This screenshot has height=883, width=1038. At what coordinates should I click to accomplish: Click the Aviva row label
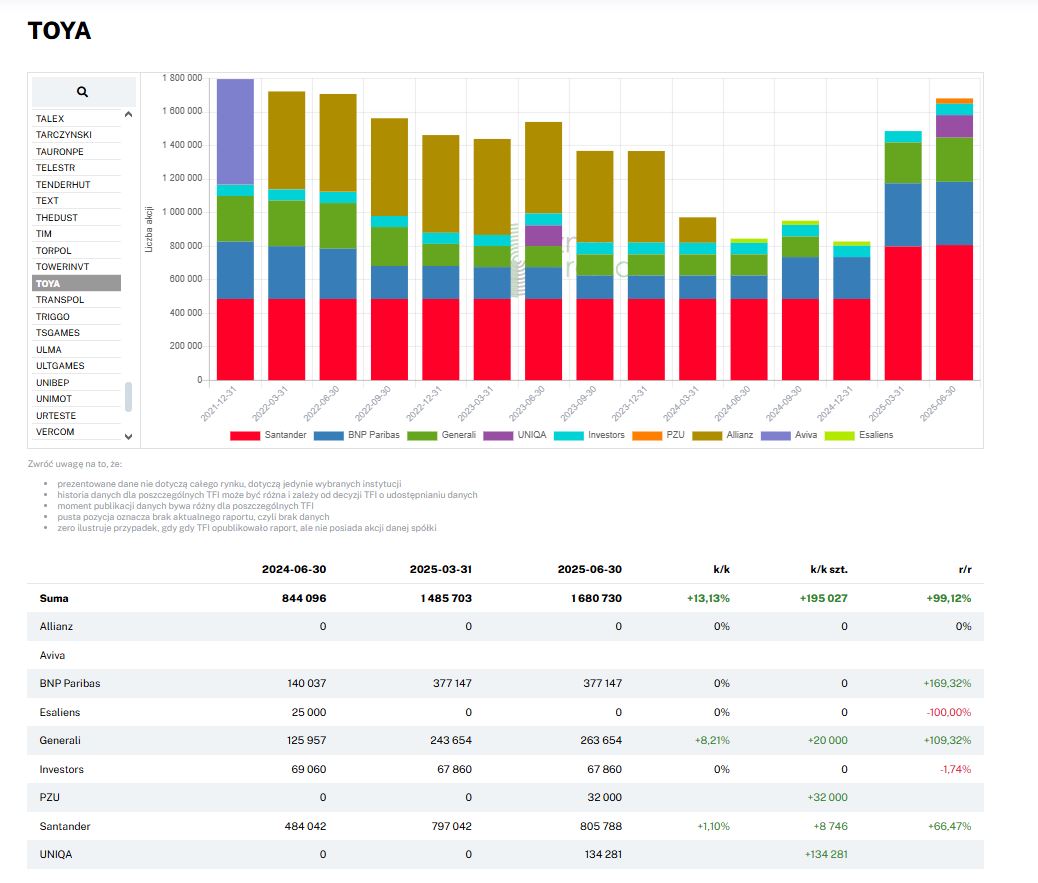pos(52,655)
